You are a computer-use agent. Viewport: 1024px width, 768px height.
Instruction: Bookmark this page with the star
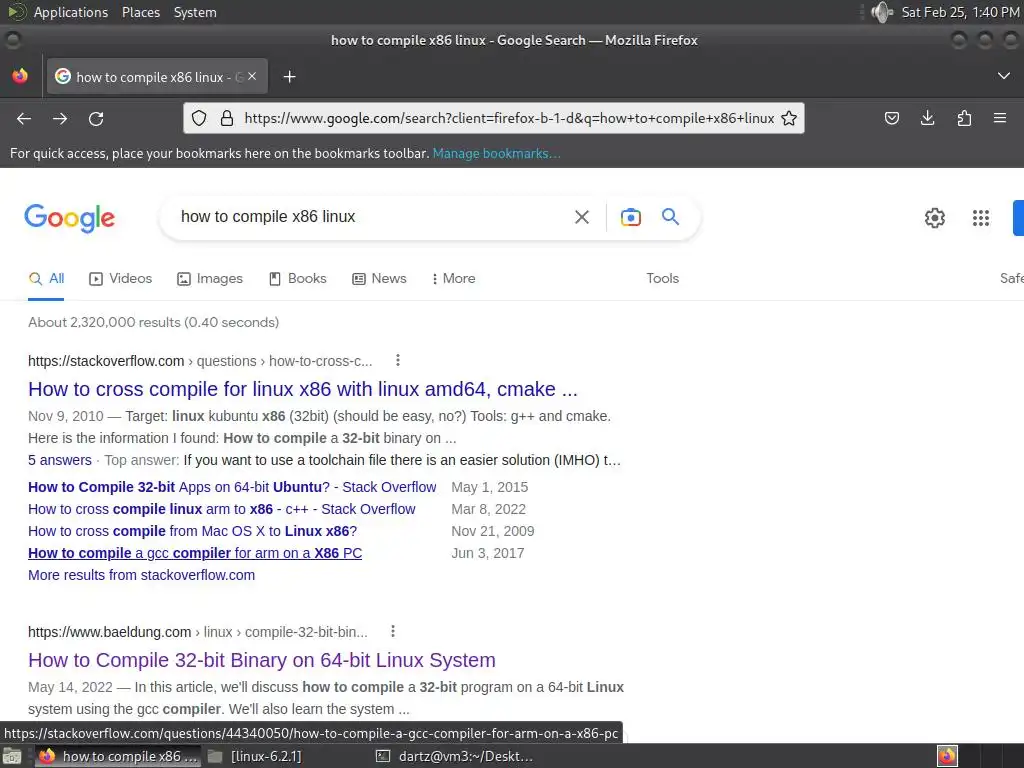click(789, 118)
